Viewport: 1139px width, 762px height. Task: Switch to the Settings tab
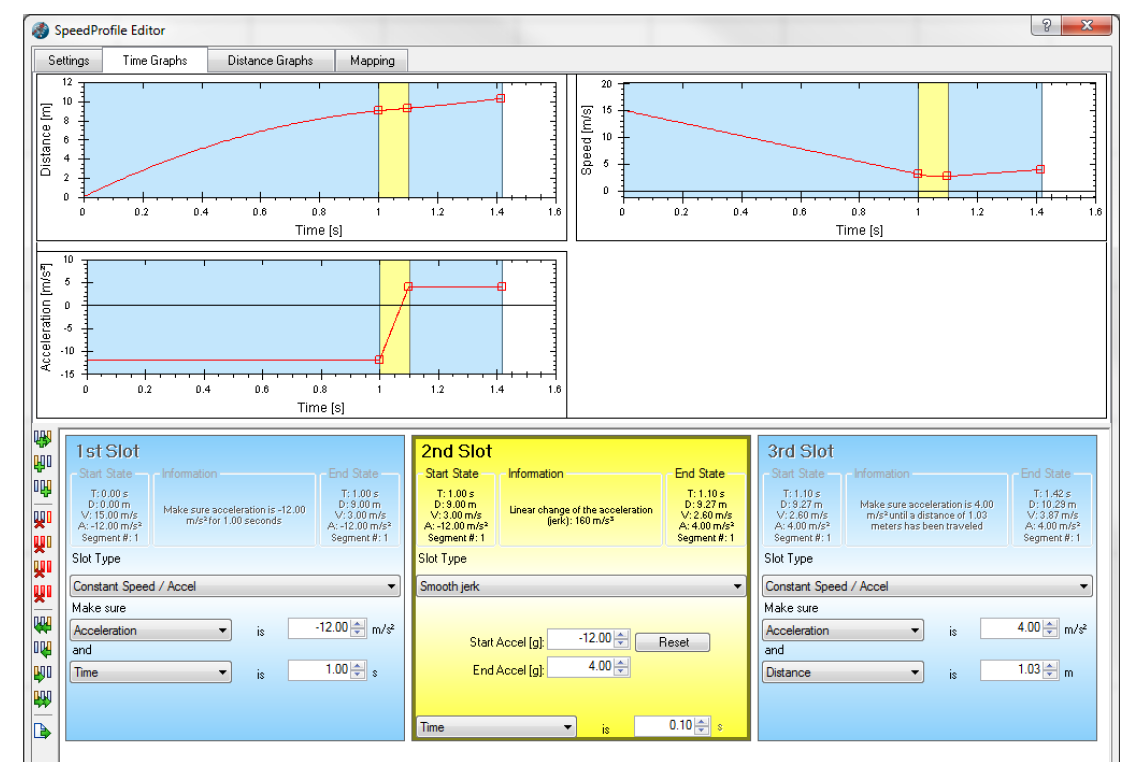[68, 60]
